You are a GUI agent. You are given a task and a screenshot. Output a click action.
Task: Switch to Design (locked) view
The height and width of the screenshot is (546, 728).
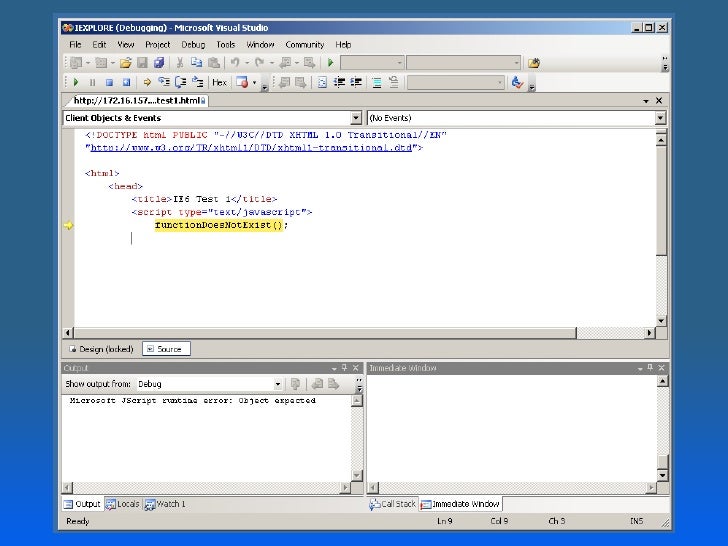(99, 349)
